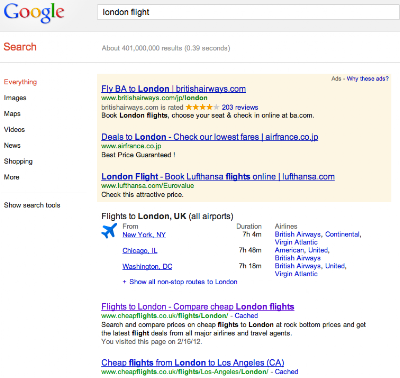Open the Shopping results
The image size is (400, 378).
coord(18,162)
